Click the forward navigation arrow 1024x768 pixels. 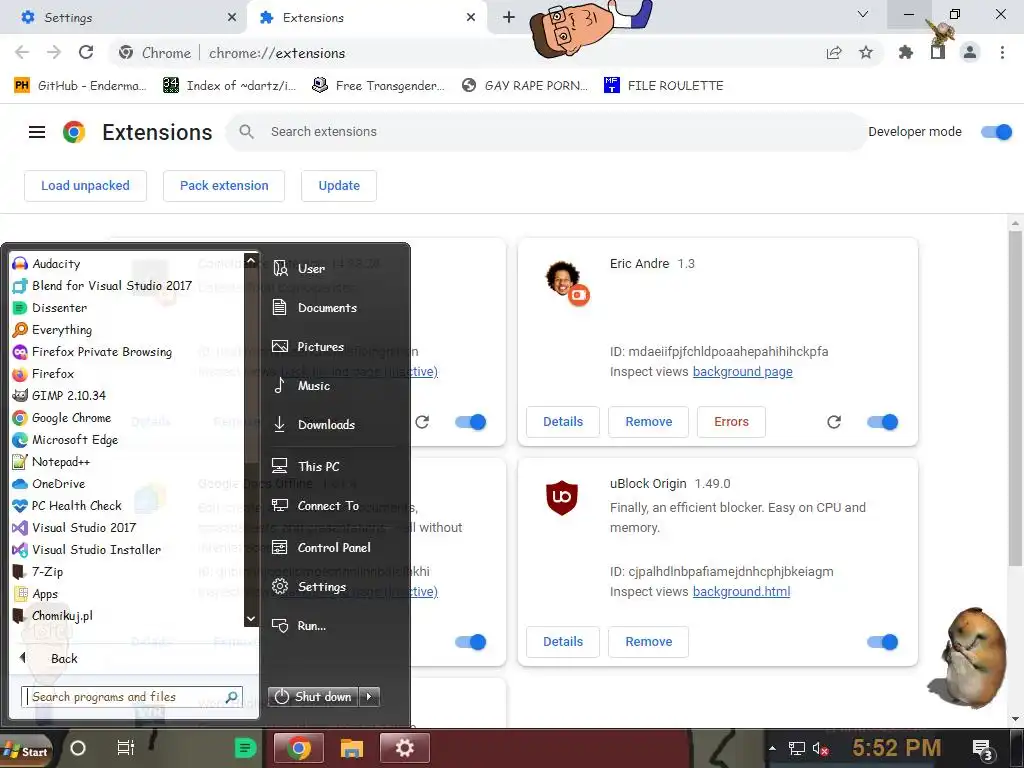tap(54, 53)
